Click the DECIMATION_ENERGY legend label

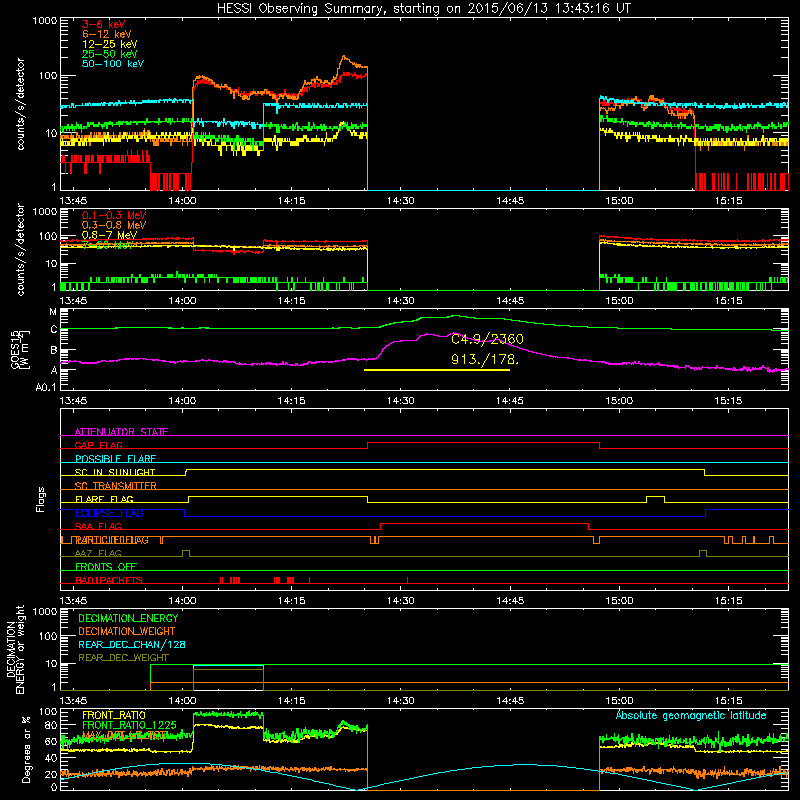point(128,618)
